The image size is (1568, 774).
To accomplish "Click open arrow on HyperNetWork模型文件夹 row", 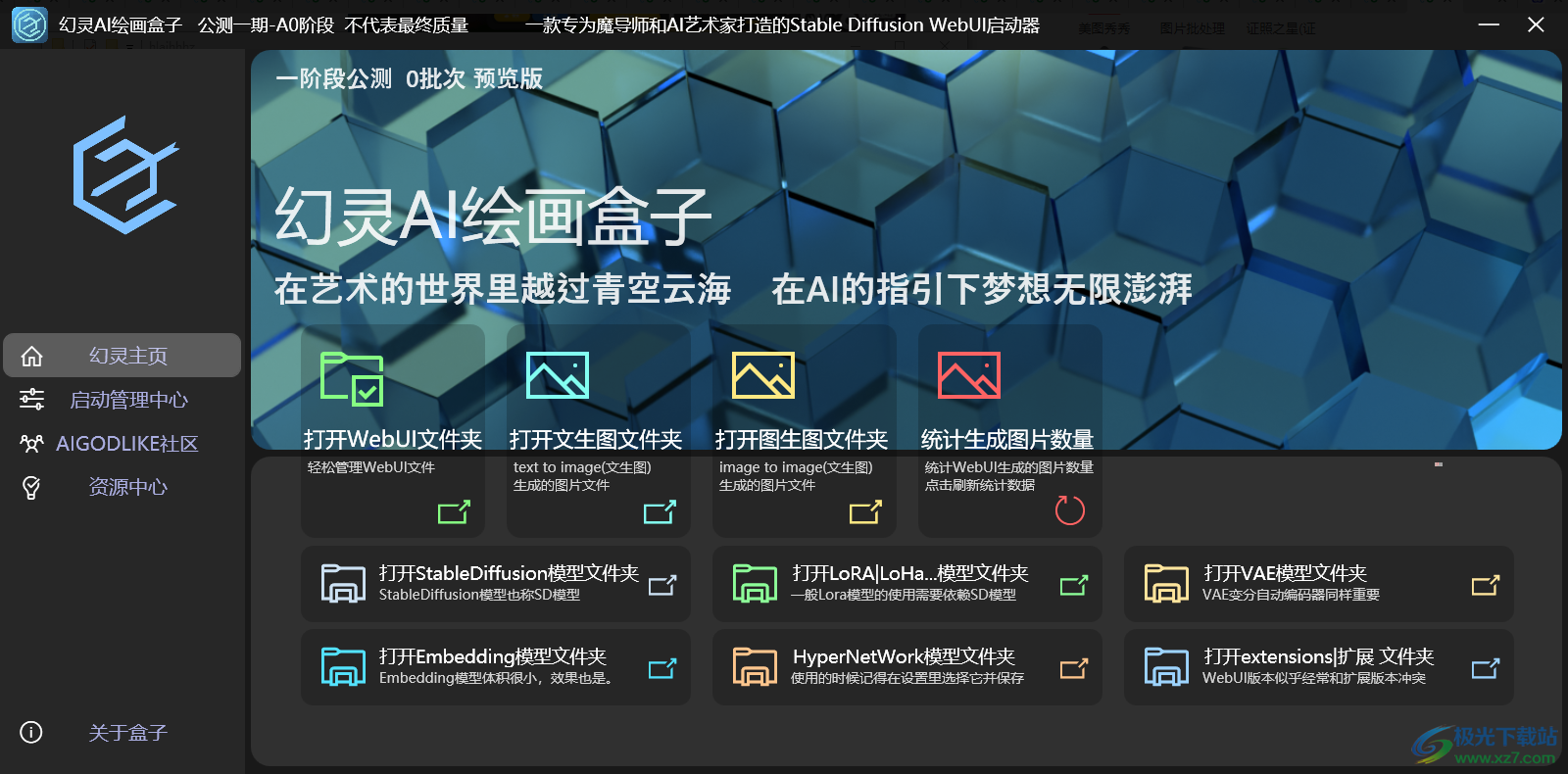I will point(1074,668).
